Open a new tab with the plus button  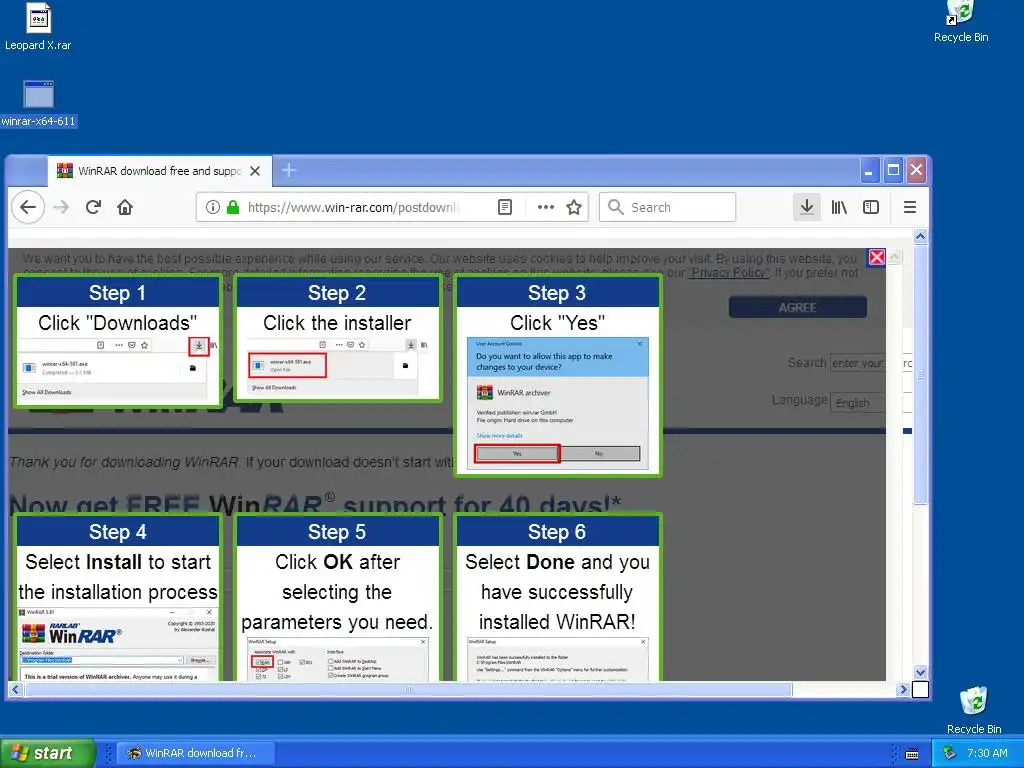point(289,171)
